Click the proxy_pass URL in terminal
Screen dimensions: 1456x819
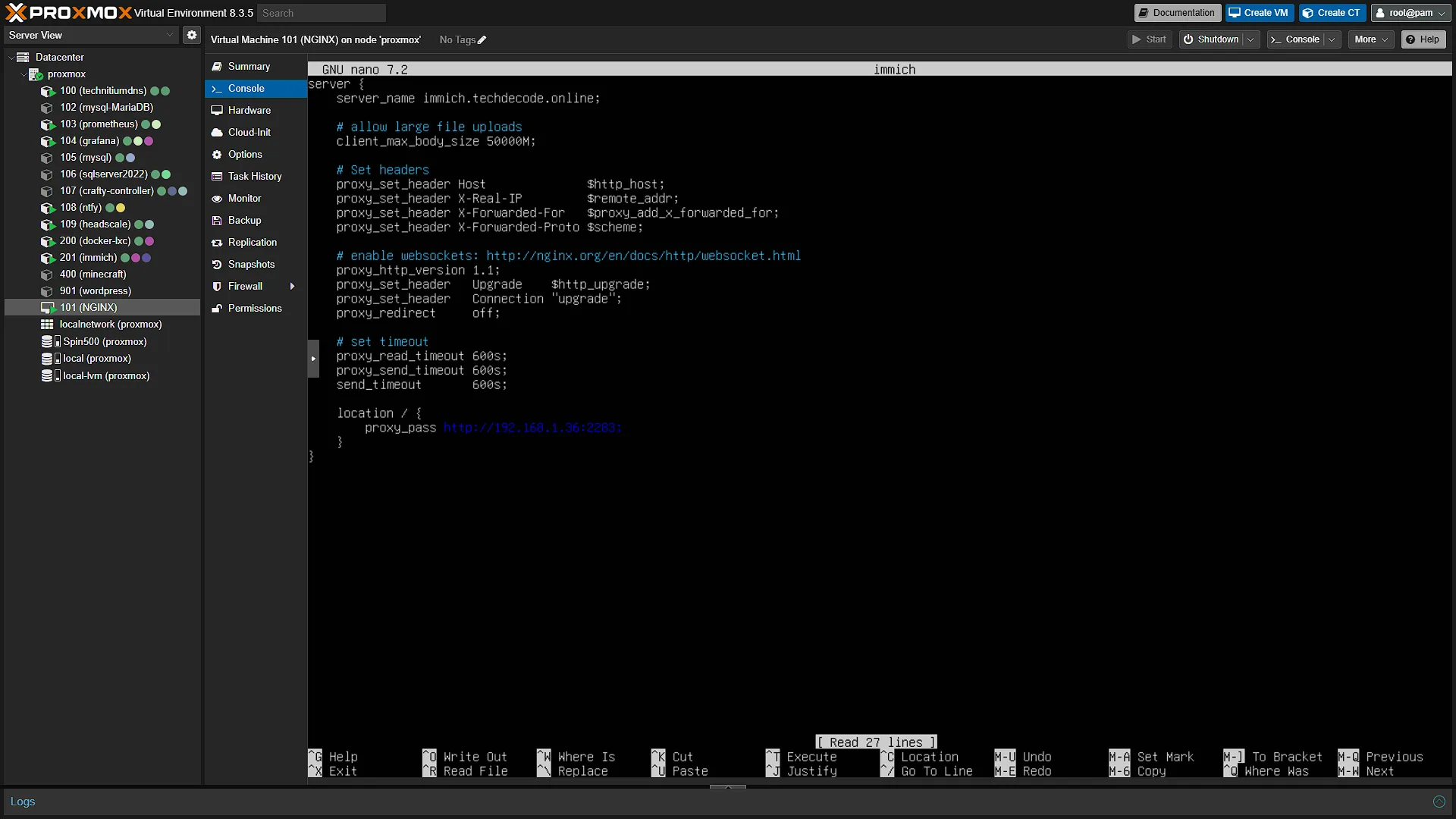coord(532,428)
